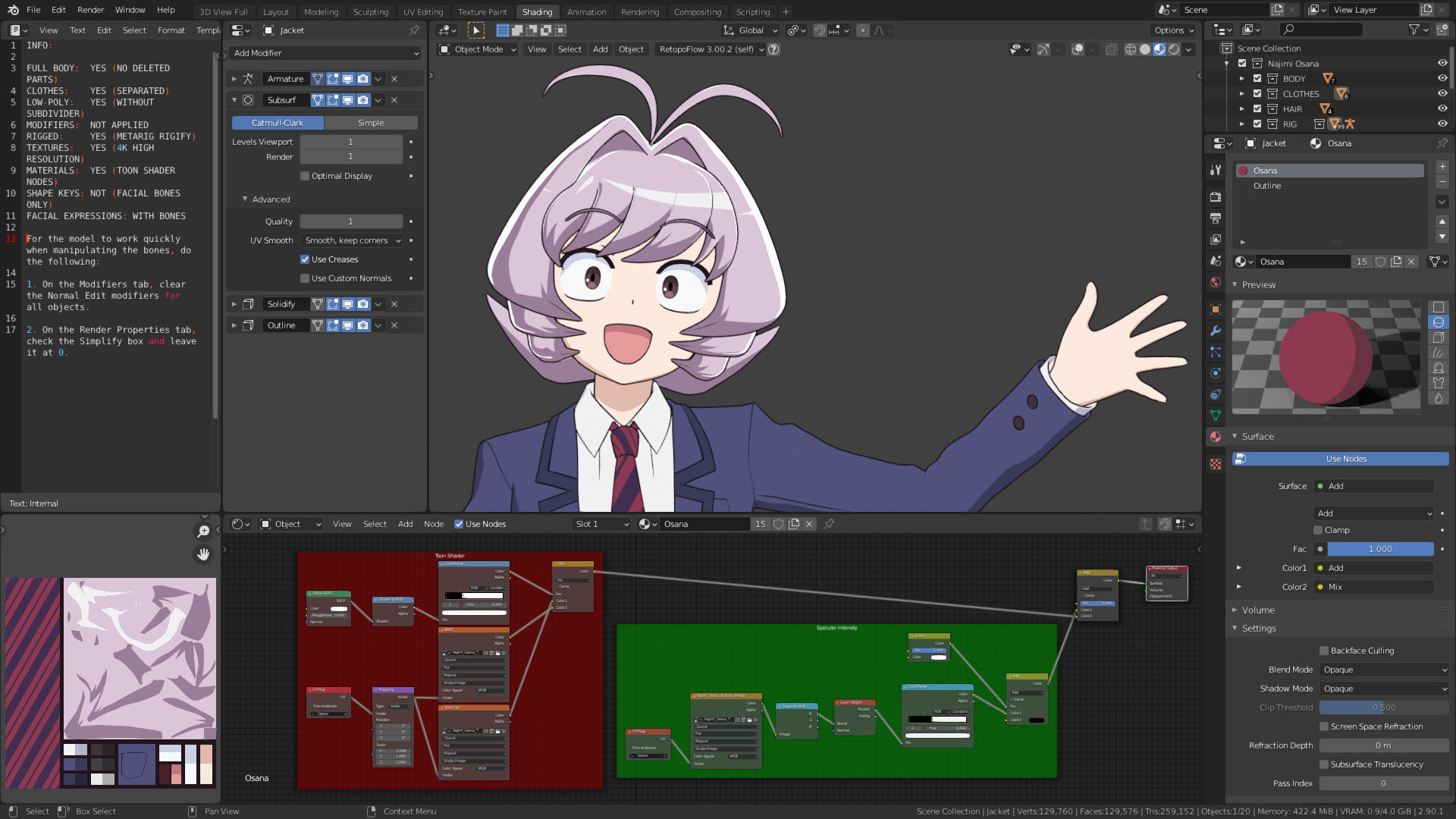Expand the BODY collection in outliner

(x=1242, y=79)
